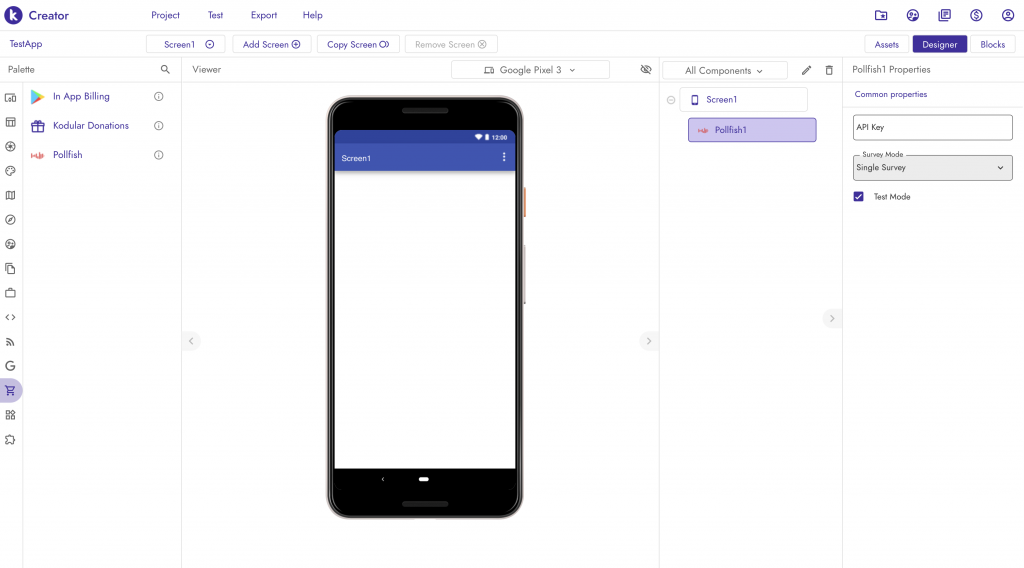Show info for Kodular Donations
Image resolution: width=1024 pixels, height=568 pixels.
click(158, 125)
